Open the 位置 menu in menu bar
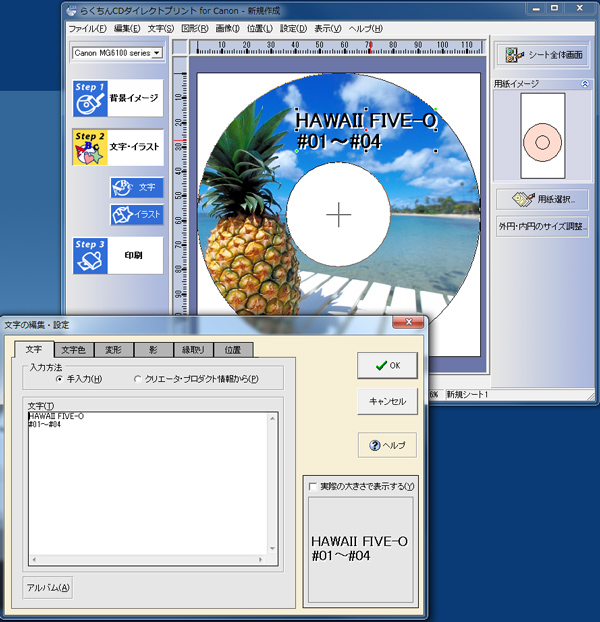600x622 pixels. pos(260,29)
